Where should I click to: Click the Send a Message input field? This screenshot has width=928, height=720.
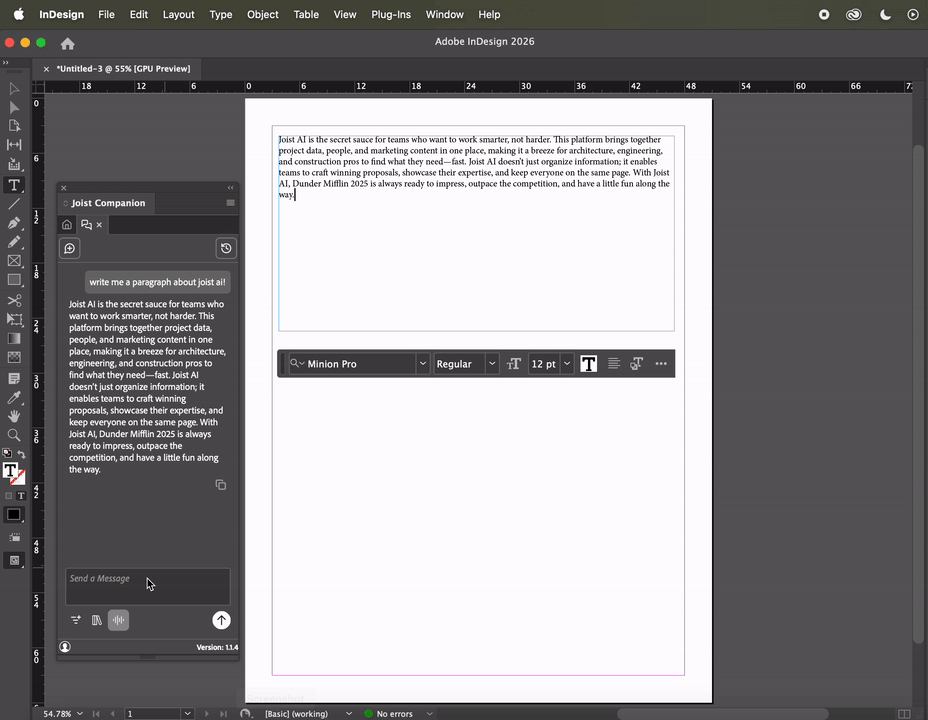point(148,587)
